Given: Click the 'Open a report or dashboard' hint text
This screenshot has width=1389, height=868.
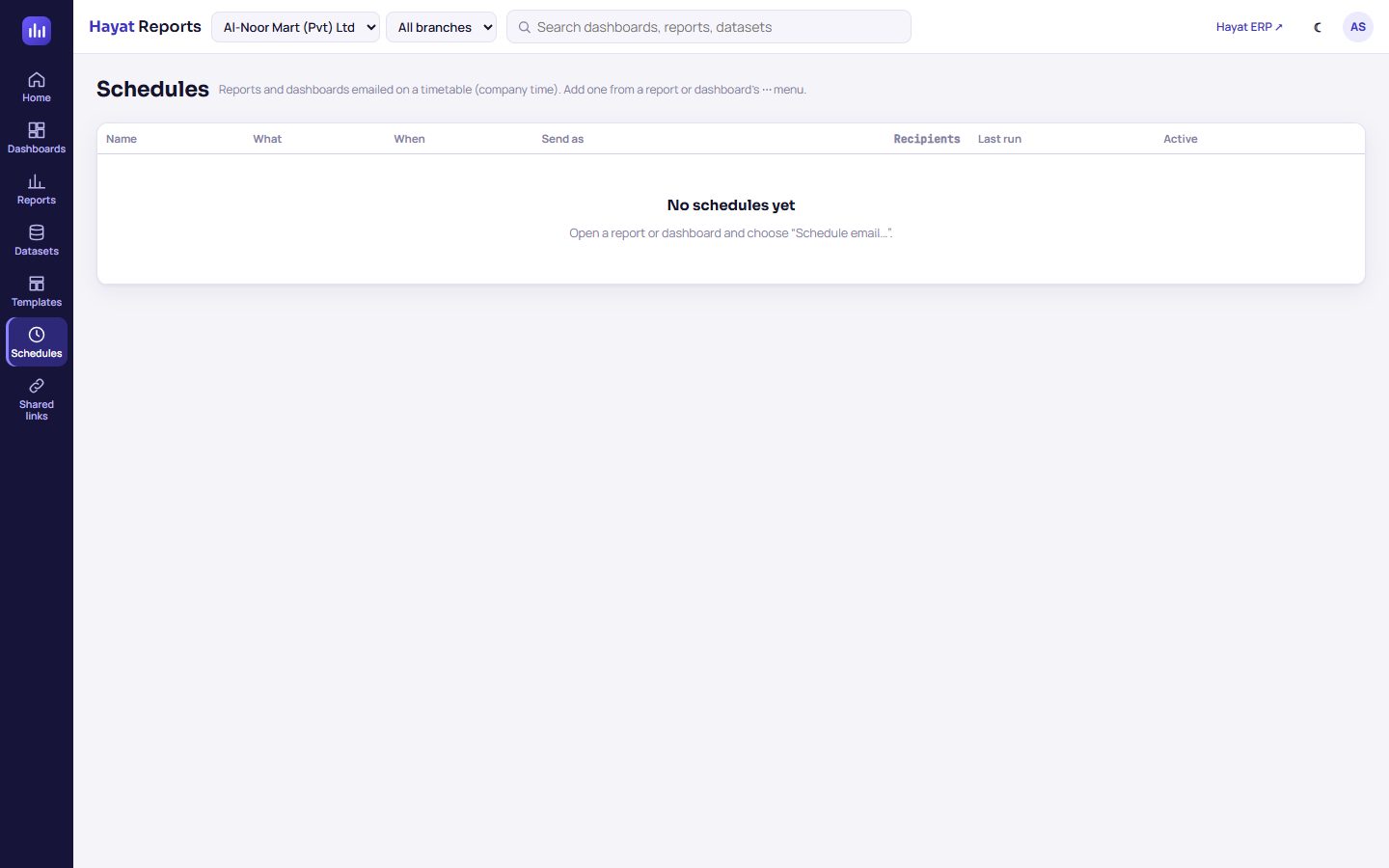Looking at the screenshot, I should [731, 233].
